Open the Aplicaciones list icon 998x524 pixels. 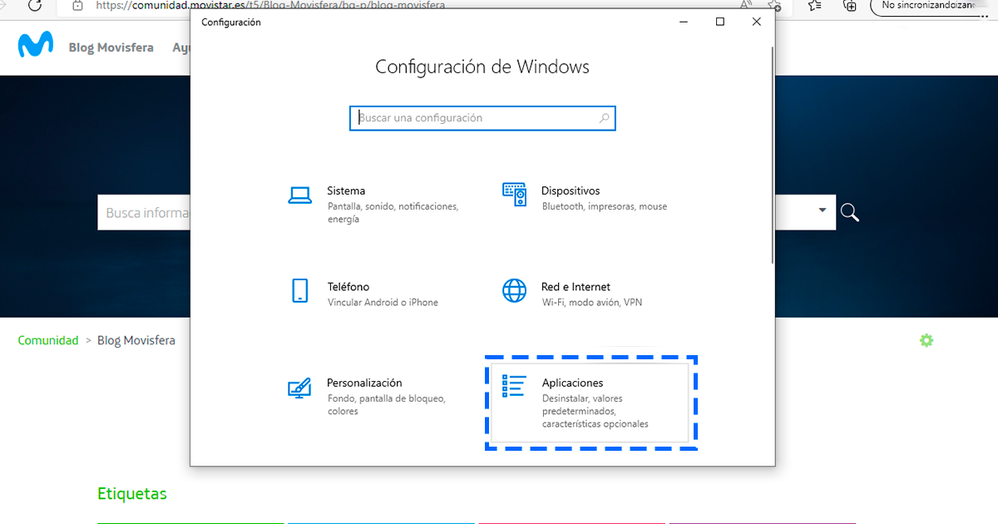pos(514,386)
